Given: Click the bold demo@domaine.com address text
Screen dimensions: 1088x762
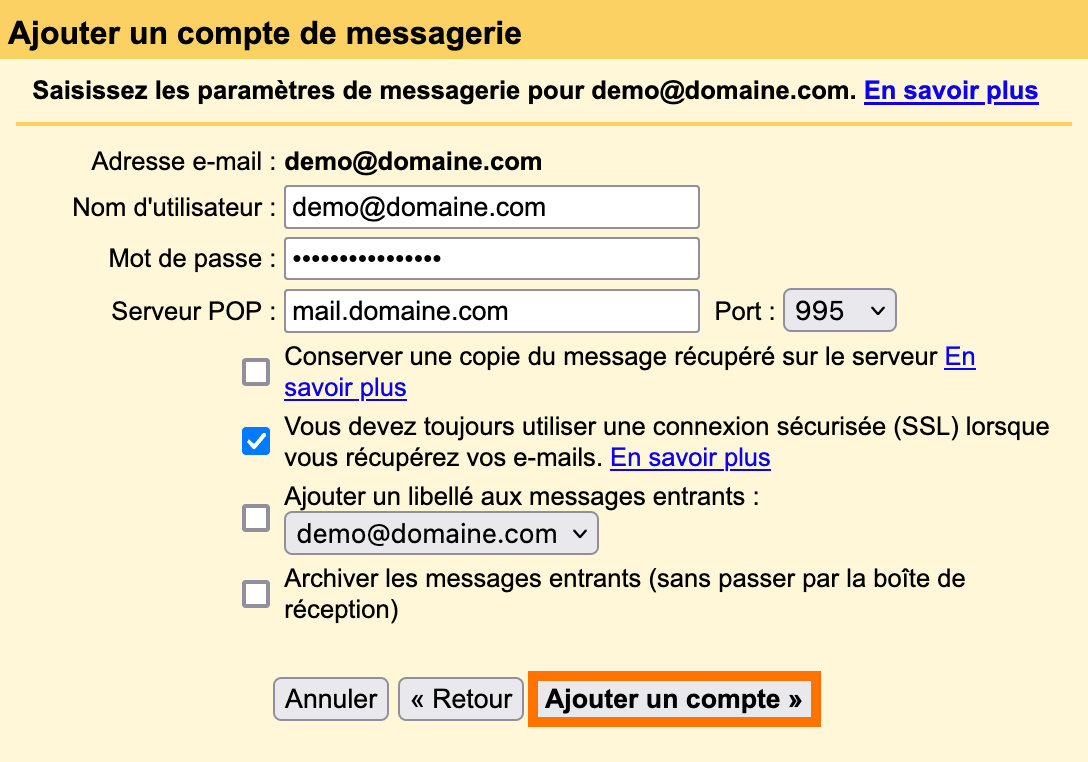Looking at the screenshot, I should point(413,162).
